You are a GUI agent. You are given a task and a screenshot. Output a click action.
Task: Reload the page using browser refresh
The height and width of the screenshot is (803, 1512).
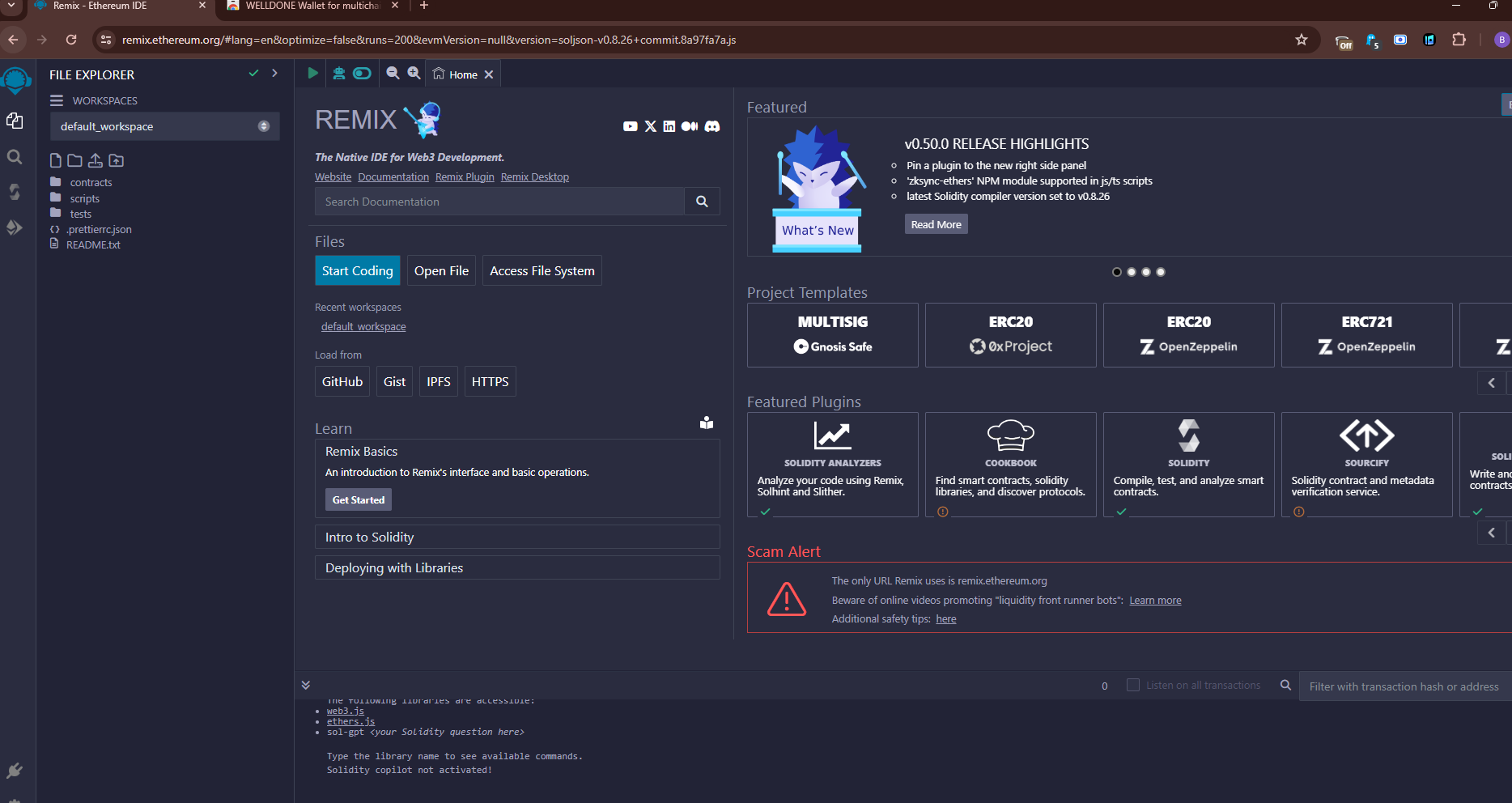[x=71, y=40]
